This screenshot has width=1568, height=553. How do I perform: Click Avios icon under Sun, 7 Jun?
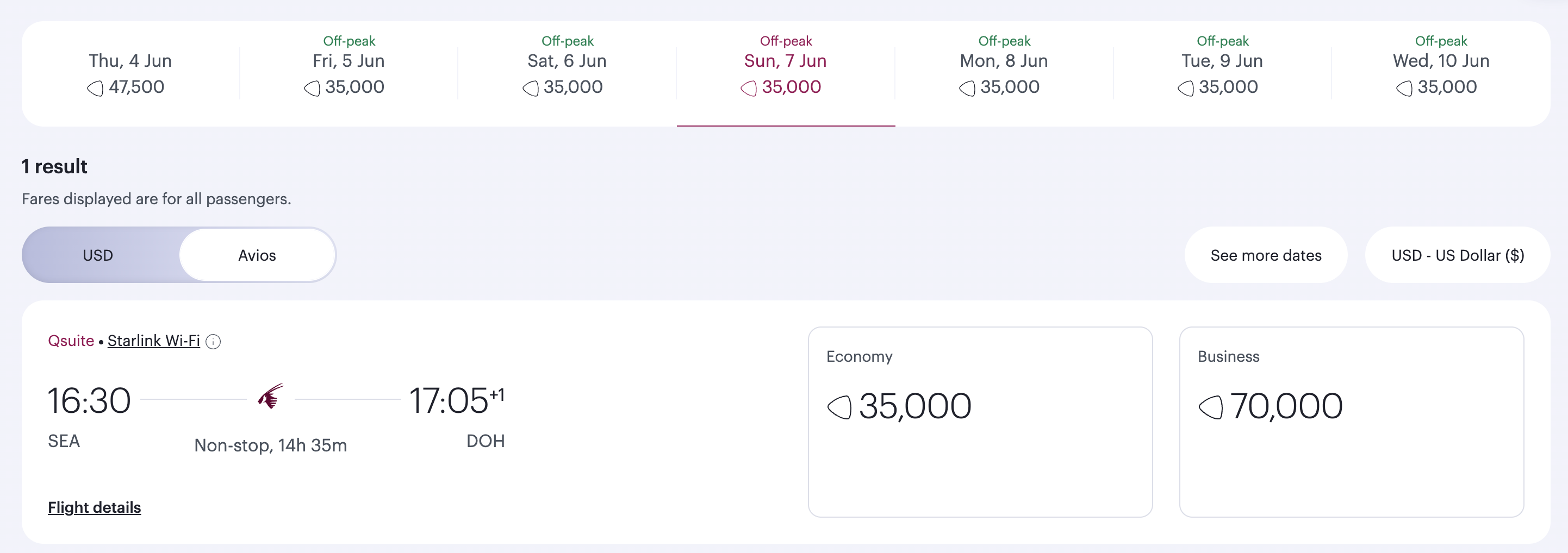pyautogui.click(x=749, y=88)
